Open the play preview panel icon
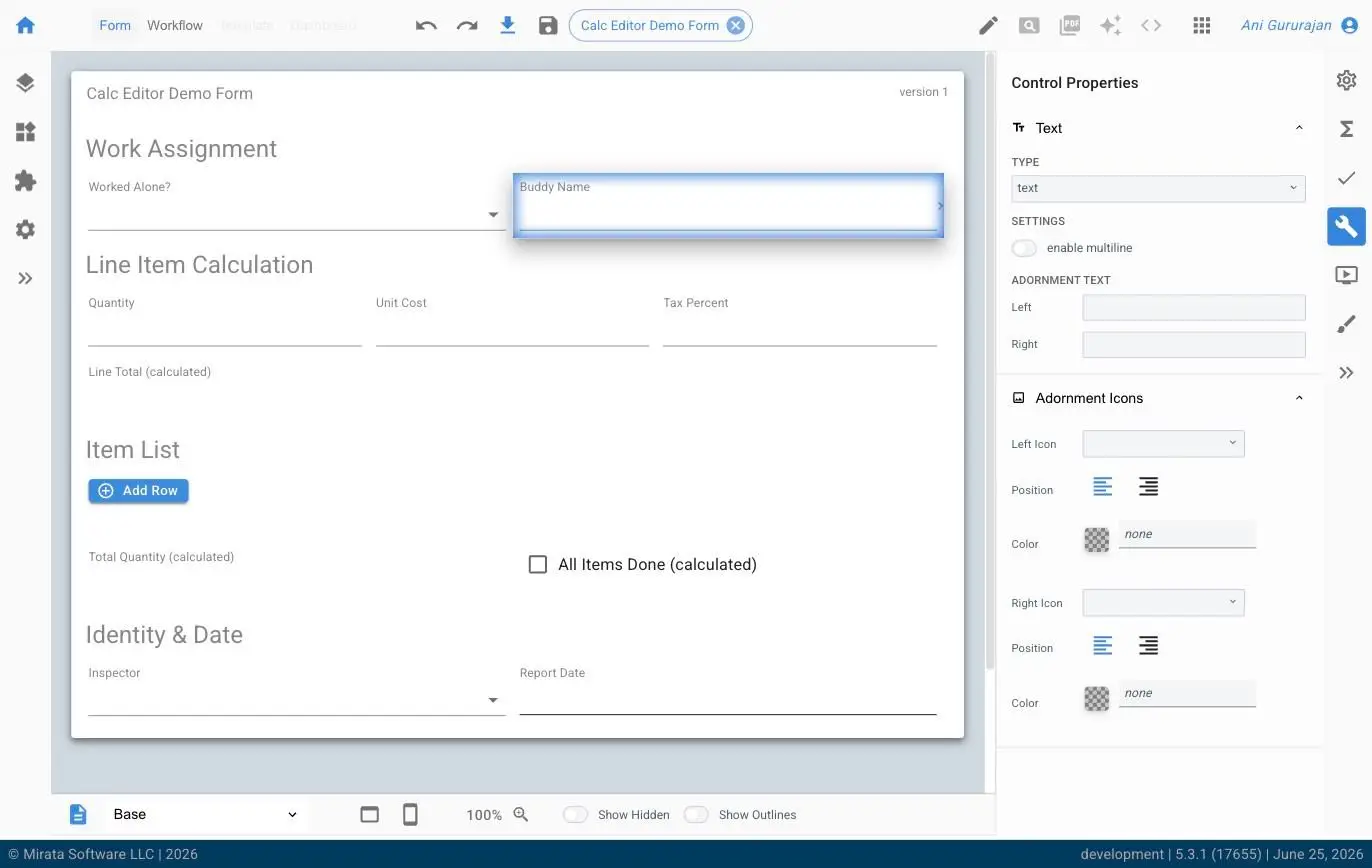The image size is (1372, 868). pyautogui.click(x=1347, y=275)
